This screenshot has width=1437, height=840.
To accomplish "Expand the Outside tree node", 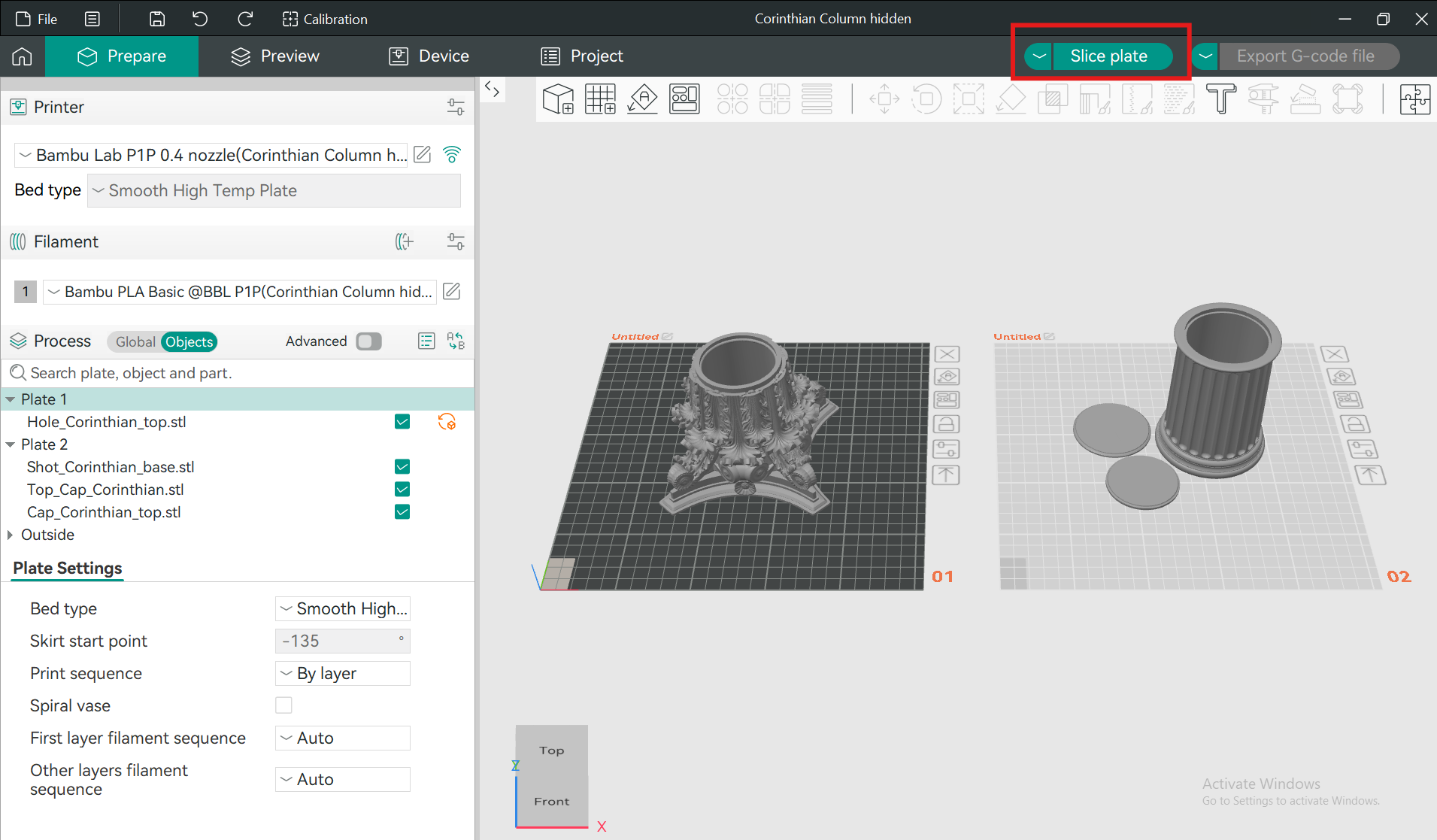I will (x=10, y=535).
